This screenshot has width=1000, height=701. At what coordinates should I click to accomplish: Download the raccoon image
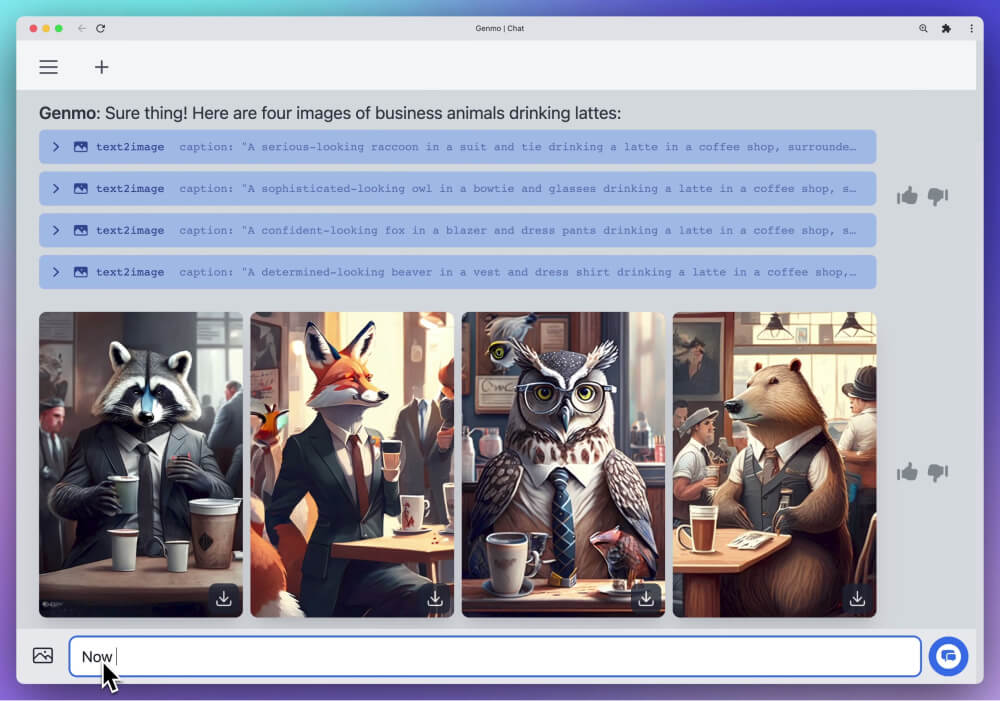click(x=224, y=598)
